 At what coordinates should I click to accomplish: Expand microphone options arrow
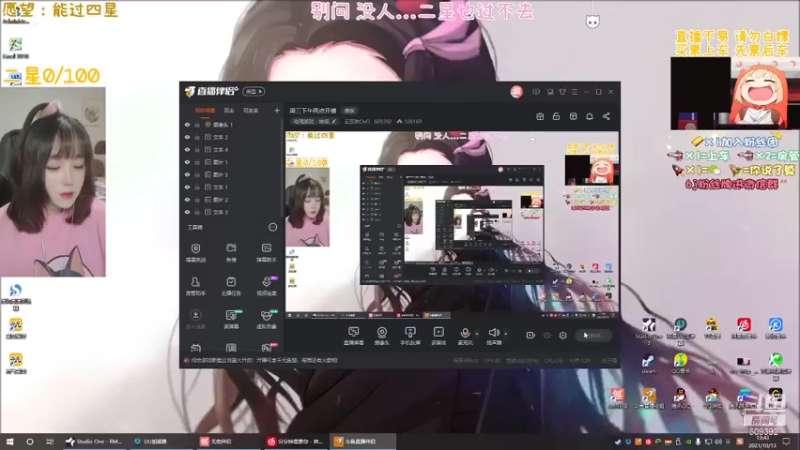click(x=477, y=334)
